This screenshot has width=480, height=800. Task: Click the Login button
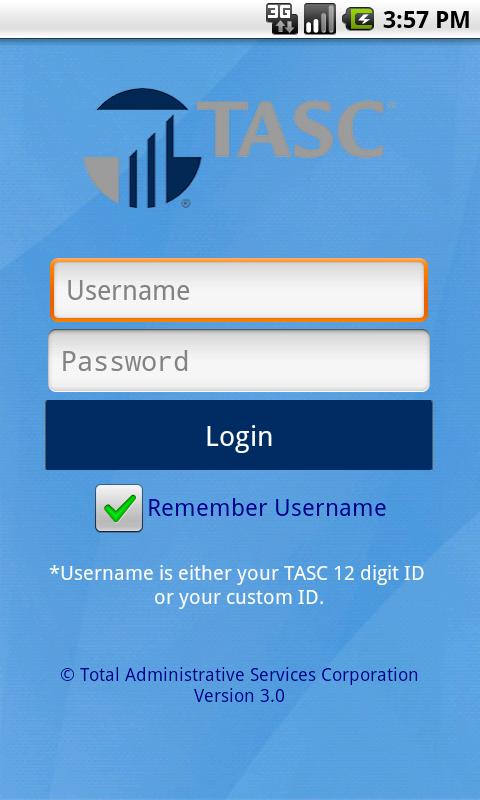coord(239,435)
